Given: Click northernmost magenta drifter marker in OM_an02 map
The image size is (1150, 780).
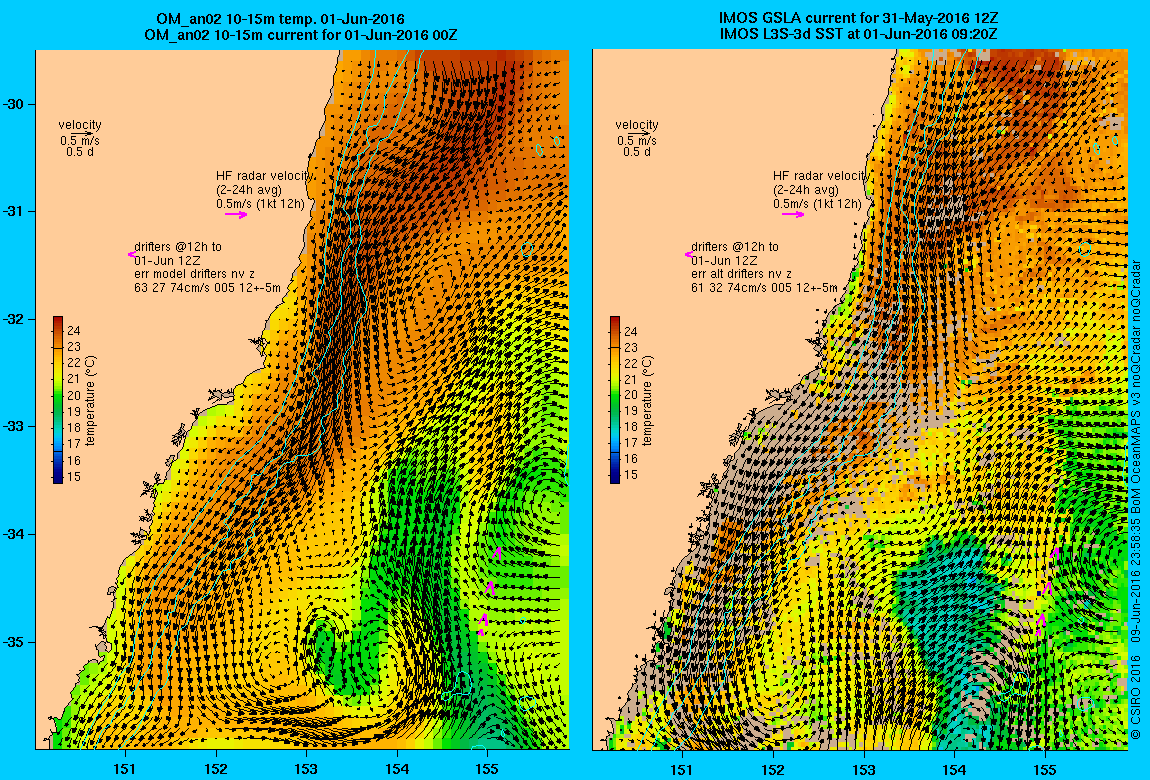Looking at the screenshot, I should pos(498,553).
